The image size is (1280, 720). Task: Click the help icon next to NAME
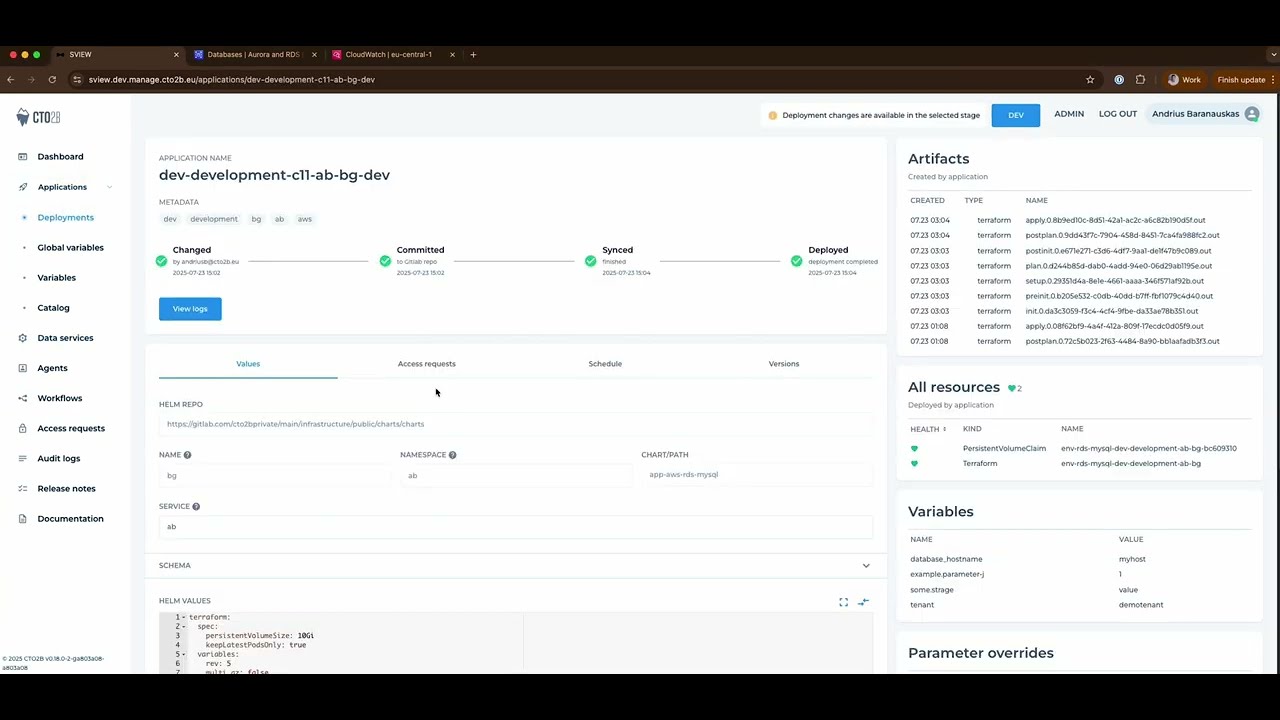pos(187,455)
